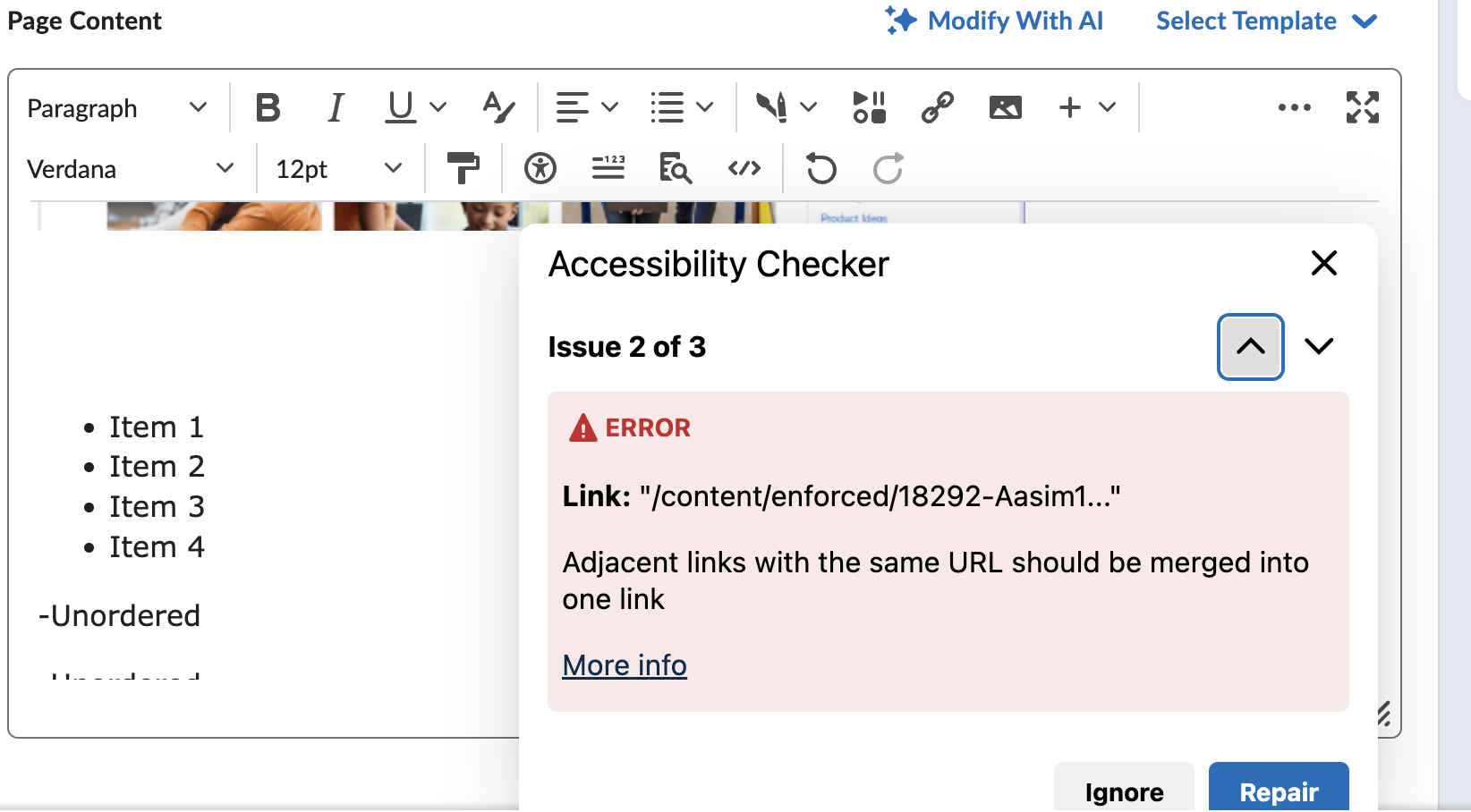Image resolution: width=1471 pixels, height=812 pixels.
Task: Go to next issue with down chevron
Action: click(x=1319, y=346)
